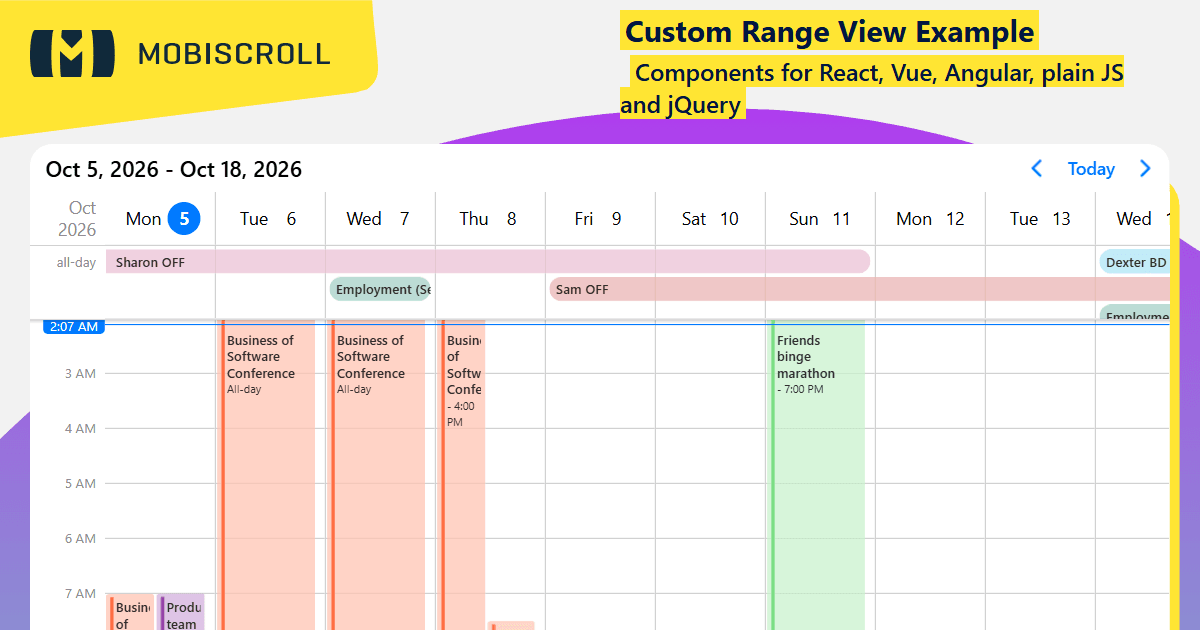Click the Custom Range View Example heading

click(829, 31)
